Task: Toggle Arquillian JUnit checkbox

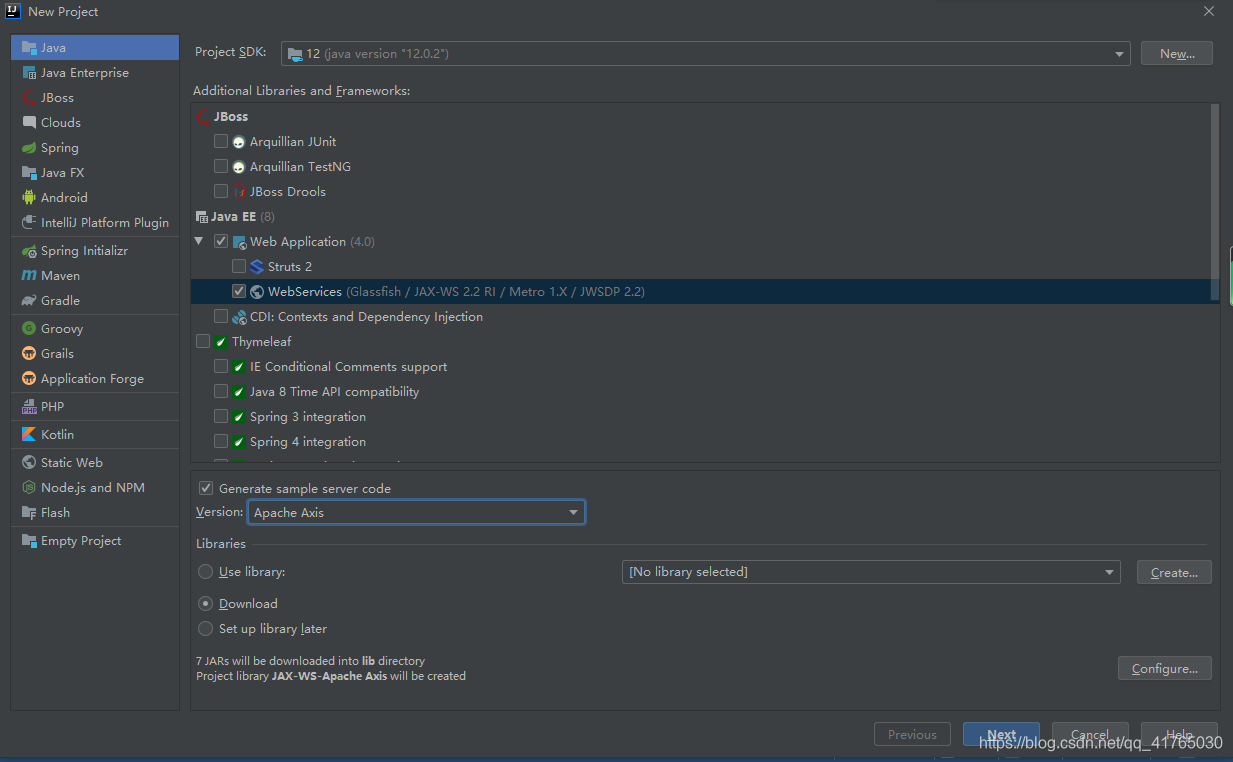Action: click(x=221, y=141)
